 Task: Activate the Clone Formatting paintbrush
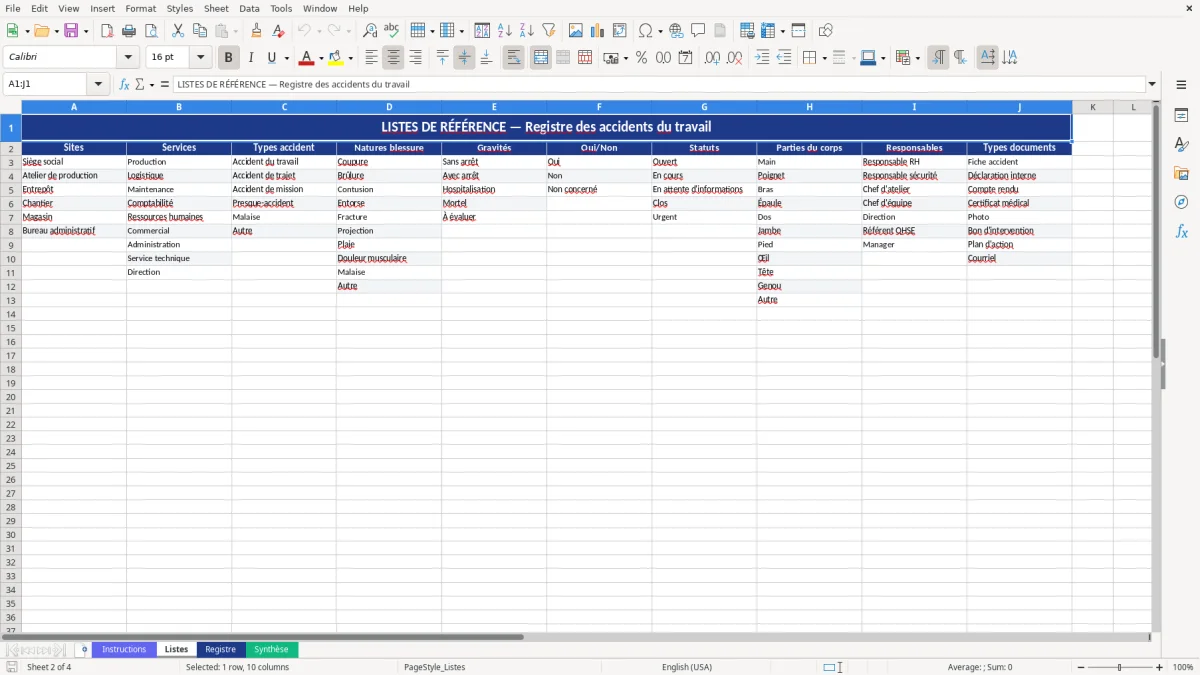(256, 31)
